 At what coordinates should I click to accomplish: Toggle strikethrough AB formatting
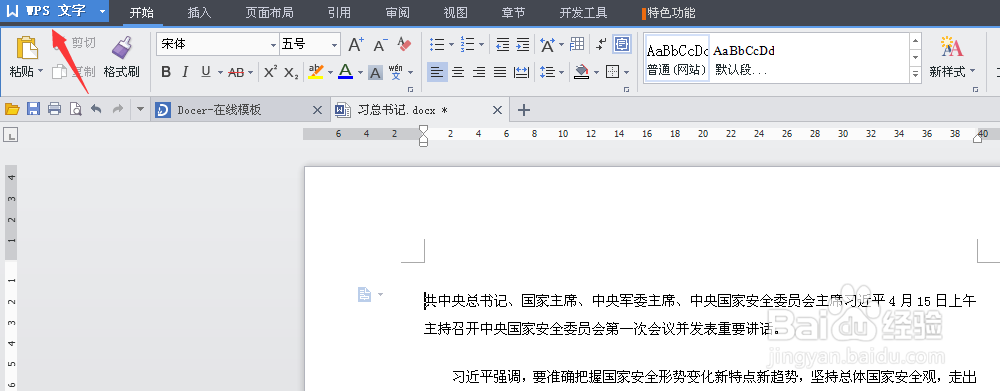pyautogui.click(x=236, y=72)
